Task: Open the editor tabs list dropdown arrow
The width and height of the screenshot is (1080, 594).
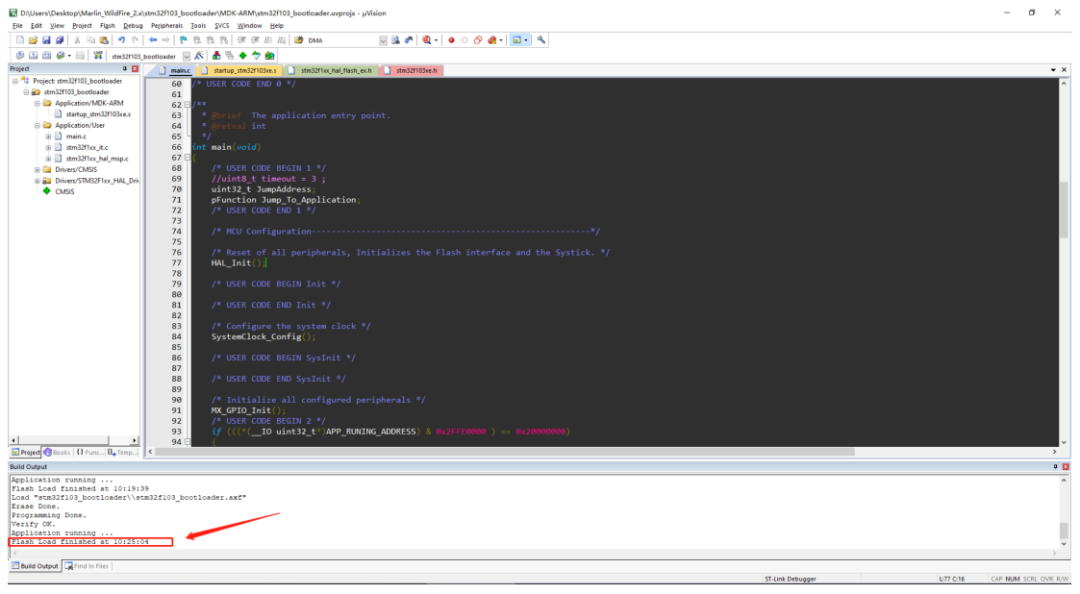Action: click(x=1053, y=70)
